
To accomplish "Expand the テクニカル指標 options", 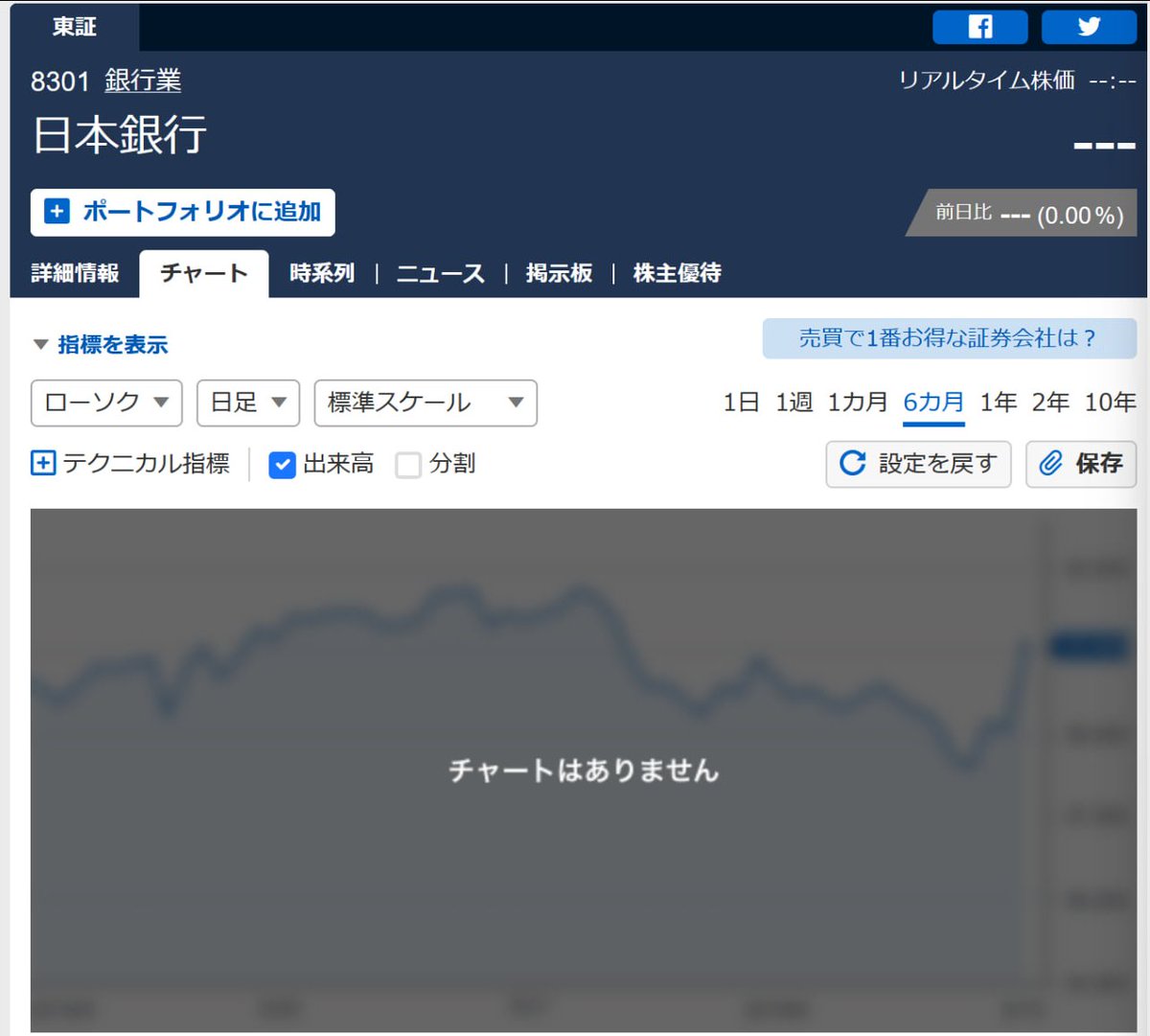I will click(x=130, y=464).
